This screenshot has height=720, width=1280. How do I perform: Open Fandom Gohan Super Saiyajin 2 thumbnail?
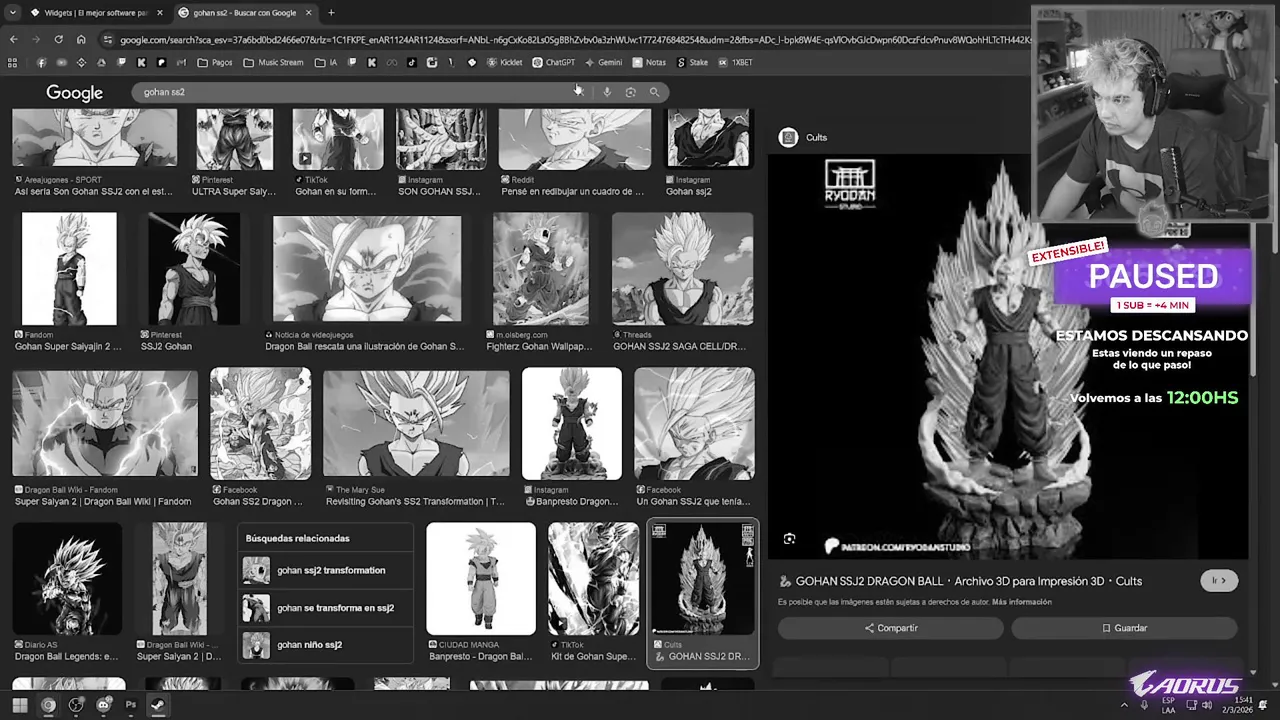click(x=69, y=269)
